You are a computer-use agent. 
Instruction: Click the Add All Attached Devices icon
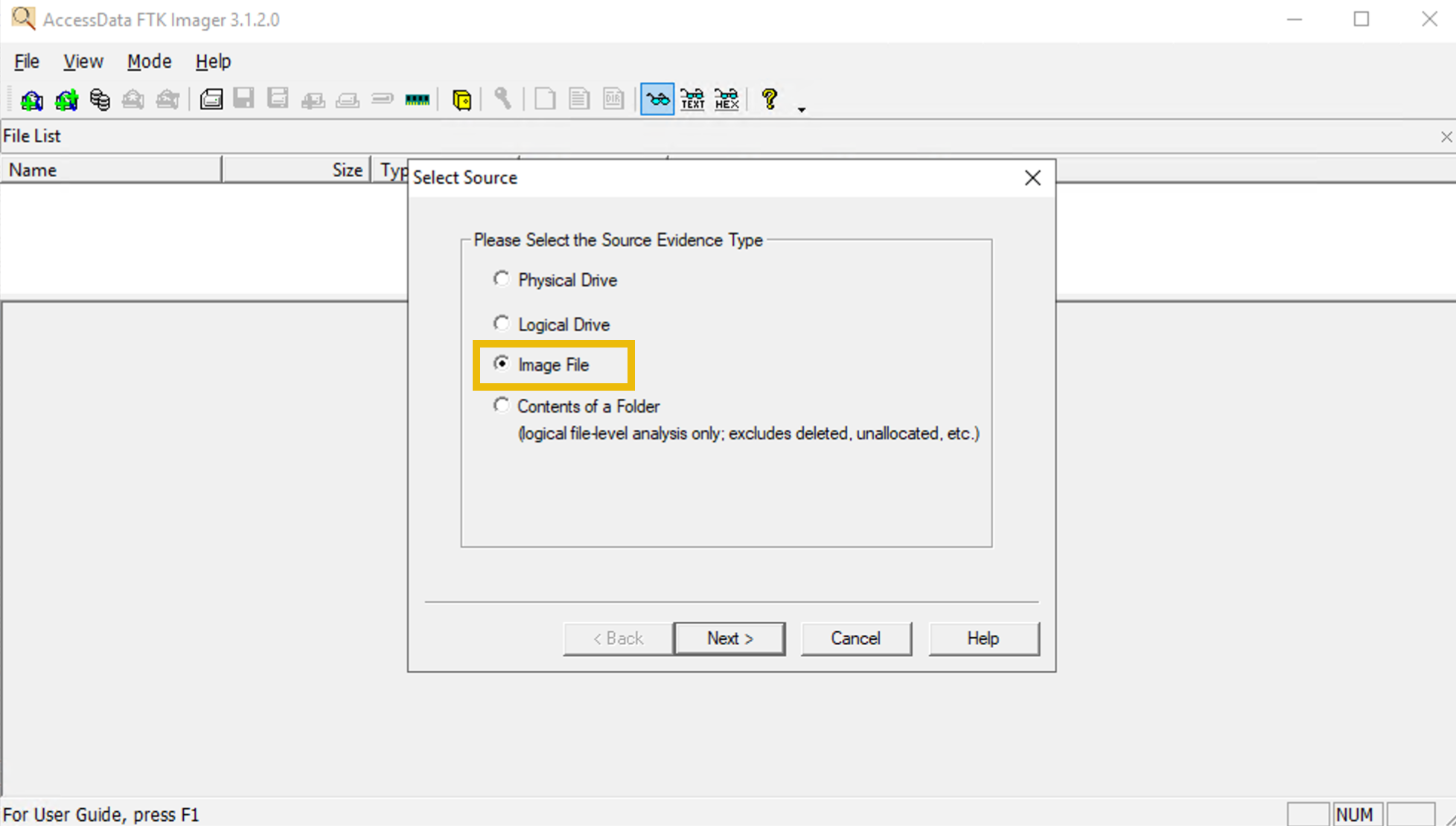(x=66, y=100)
